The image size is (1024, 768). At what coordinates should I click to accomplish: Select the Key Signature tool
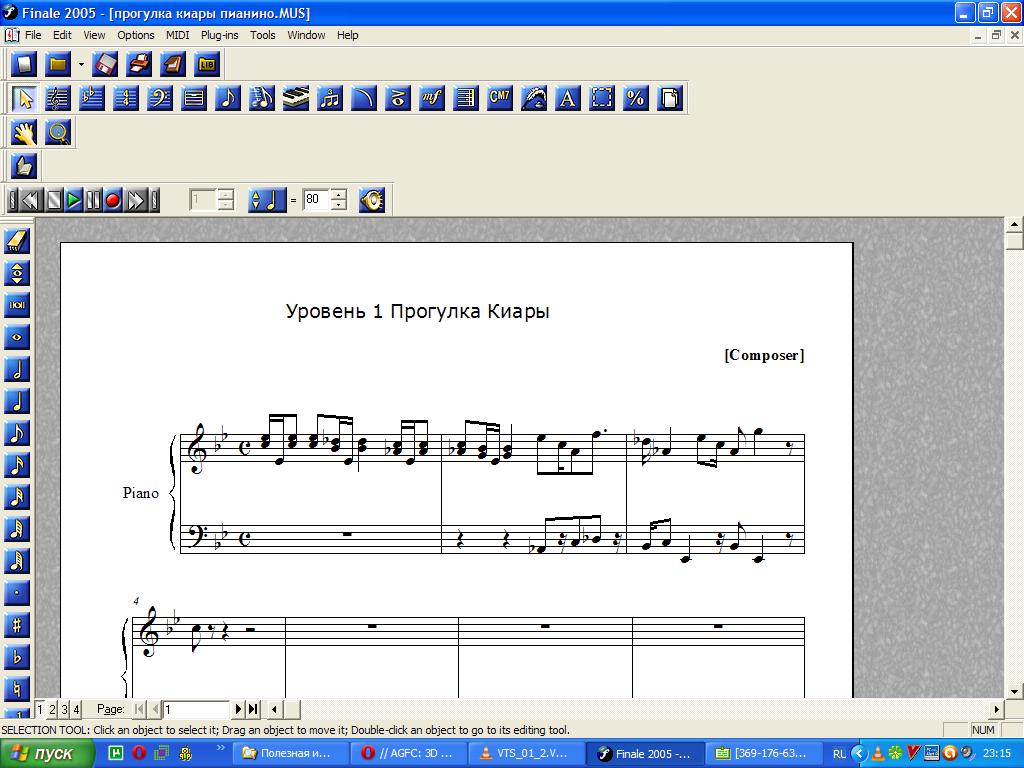coord(92,98)
